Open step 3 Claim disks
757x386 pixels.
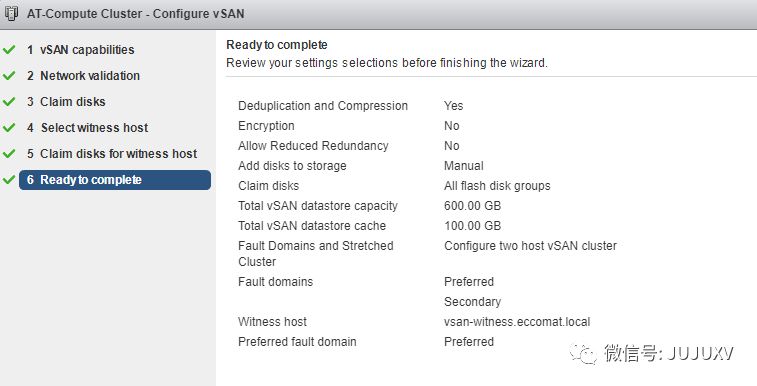click(66, 102)
